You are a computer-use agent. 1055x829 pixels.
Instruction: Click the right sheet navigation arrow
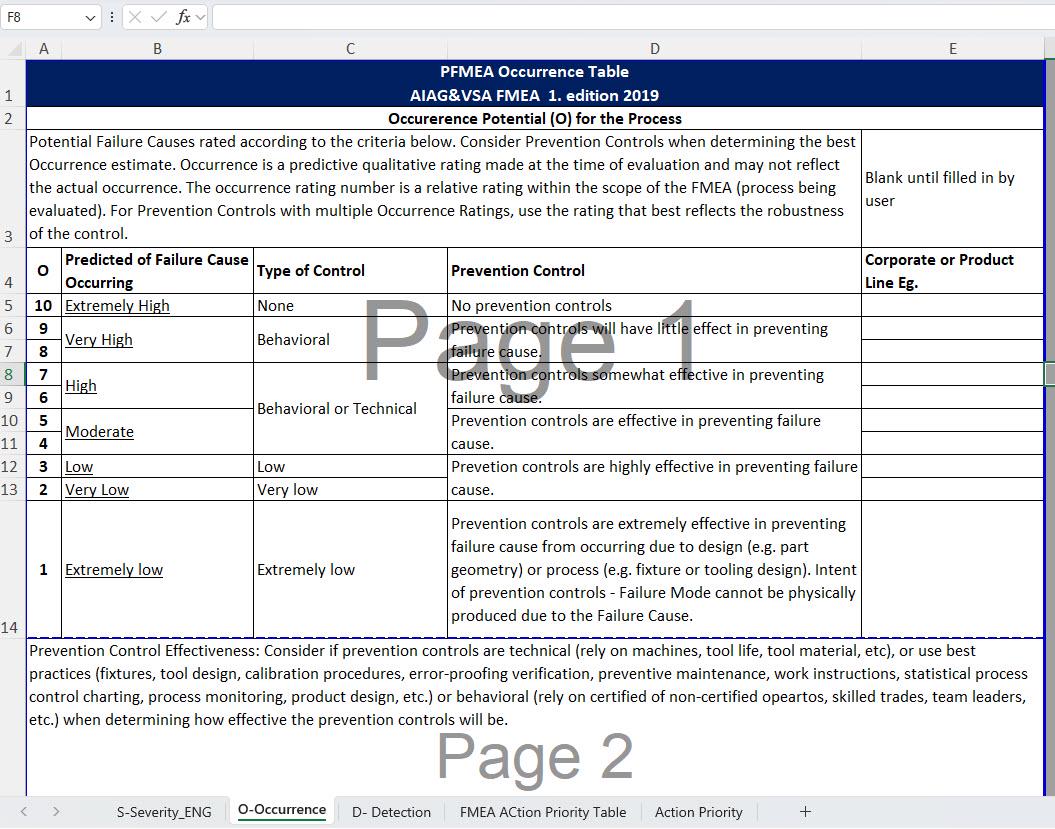click(x=57, y=811)
